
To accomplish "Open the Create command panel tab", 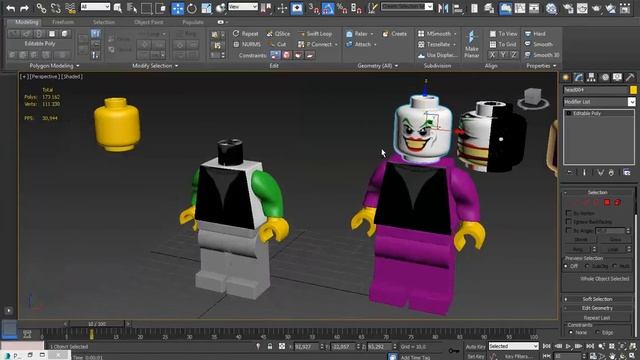I will [566, 77].
